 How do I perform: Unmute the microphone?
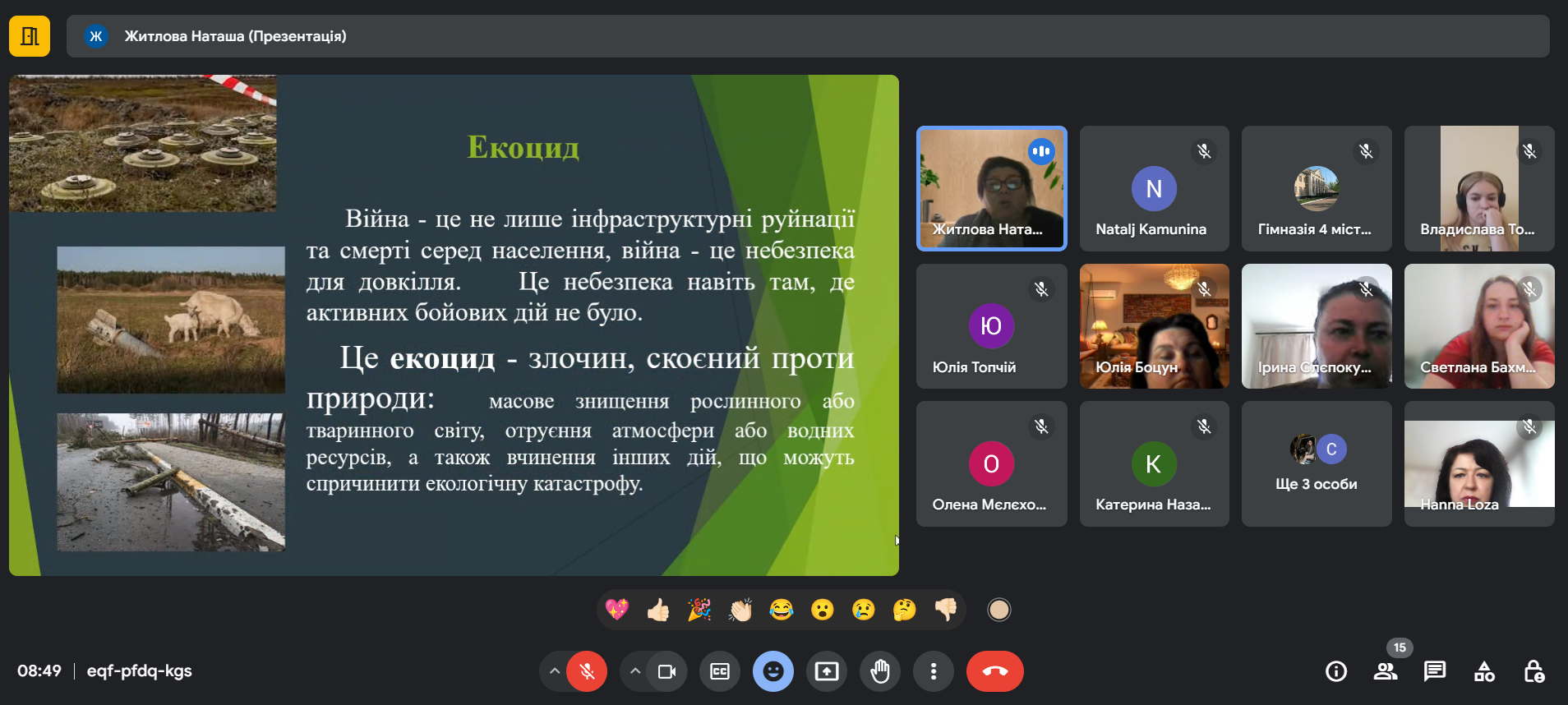[x=587, y=671]
